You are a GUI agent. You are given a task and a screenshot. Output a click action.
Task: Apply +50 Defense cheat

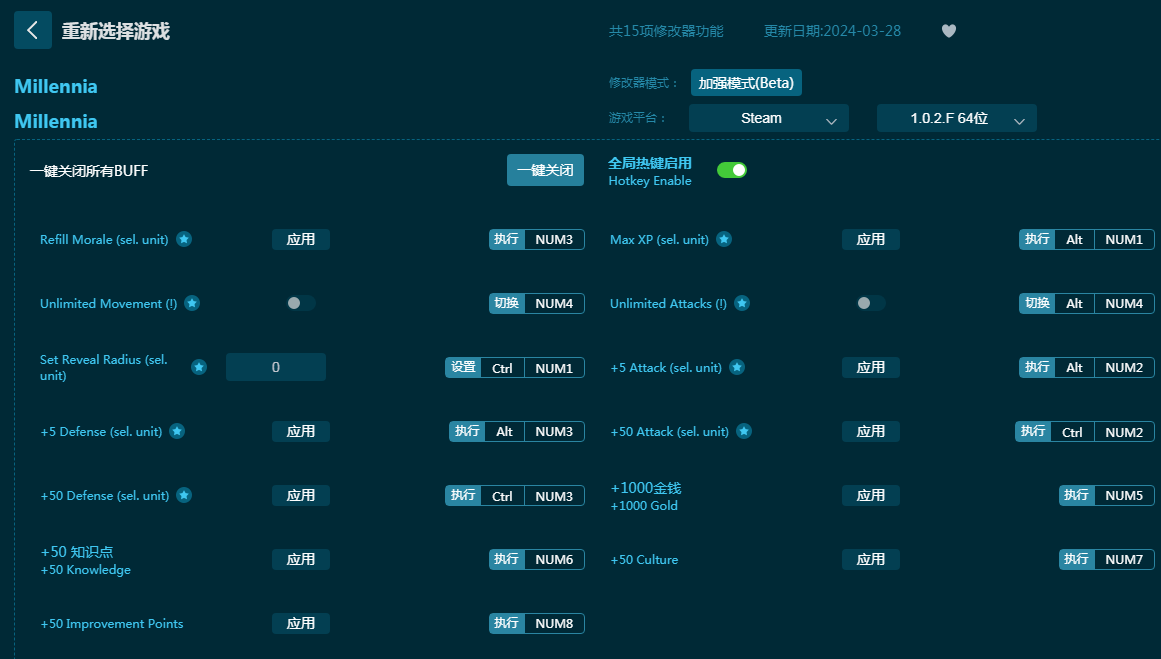(x=301, y=495)
